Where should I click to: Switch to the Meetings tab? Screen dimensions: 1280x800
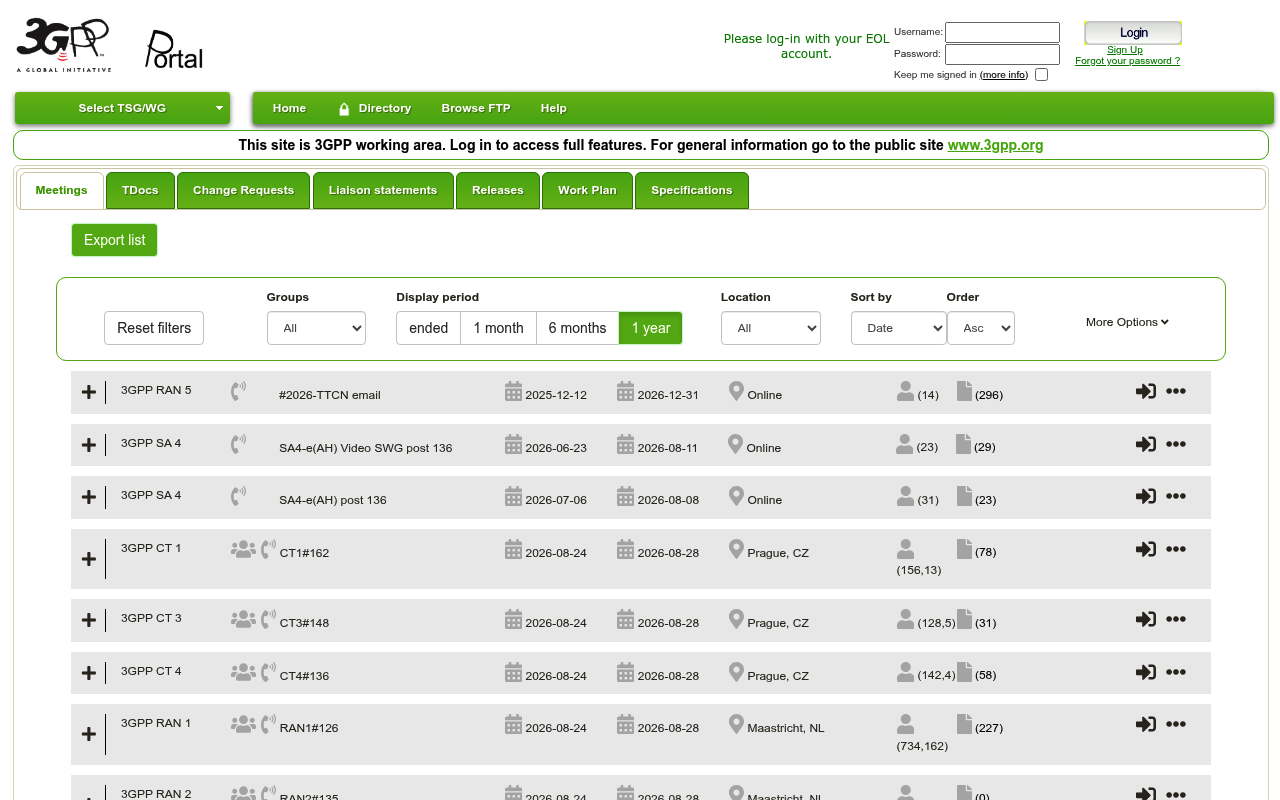61,190
